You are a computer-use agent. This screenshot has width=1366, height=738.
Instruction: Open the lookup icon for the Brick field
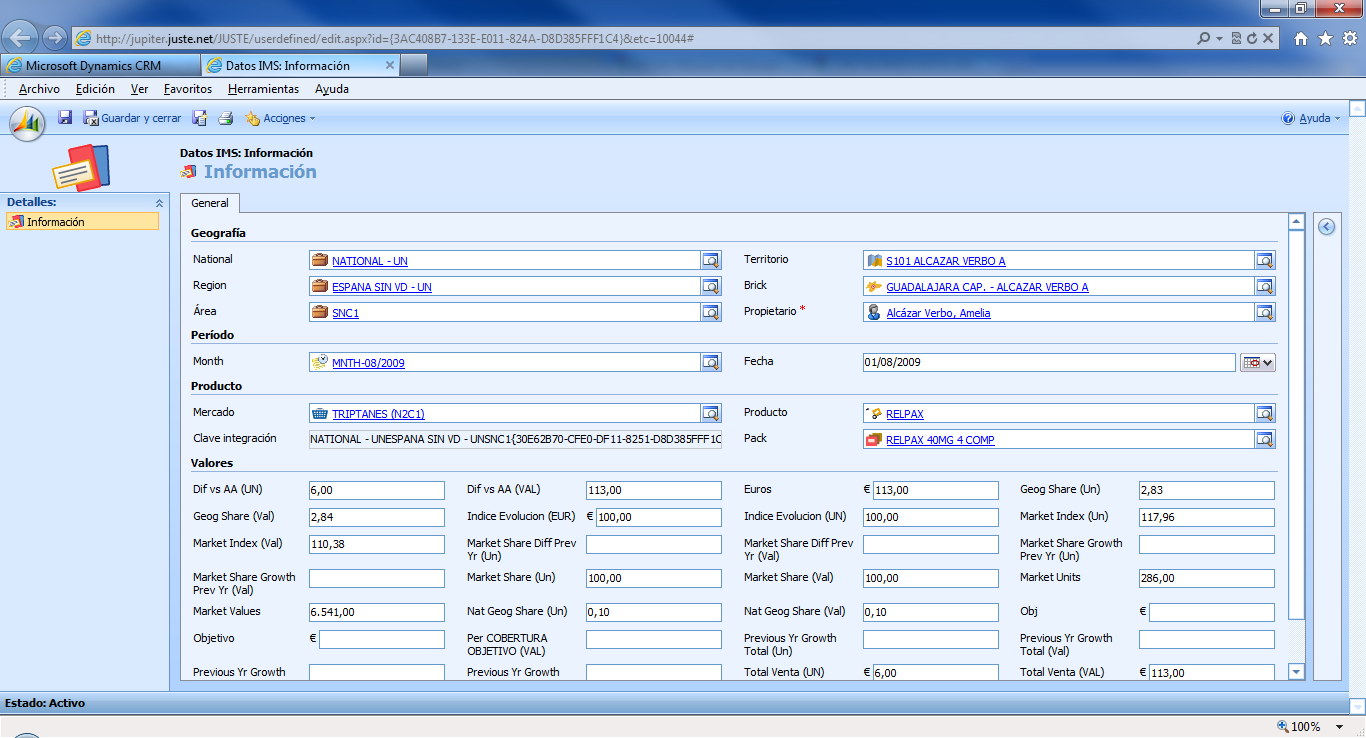(1265, 286)
